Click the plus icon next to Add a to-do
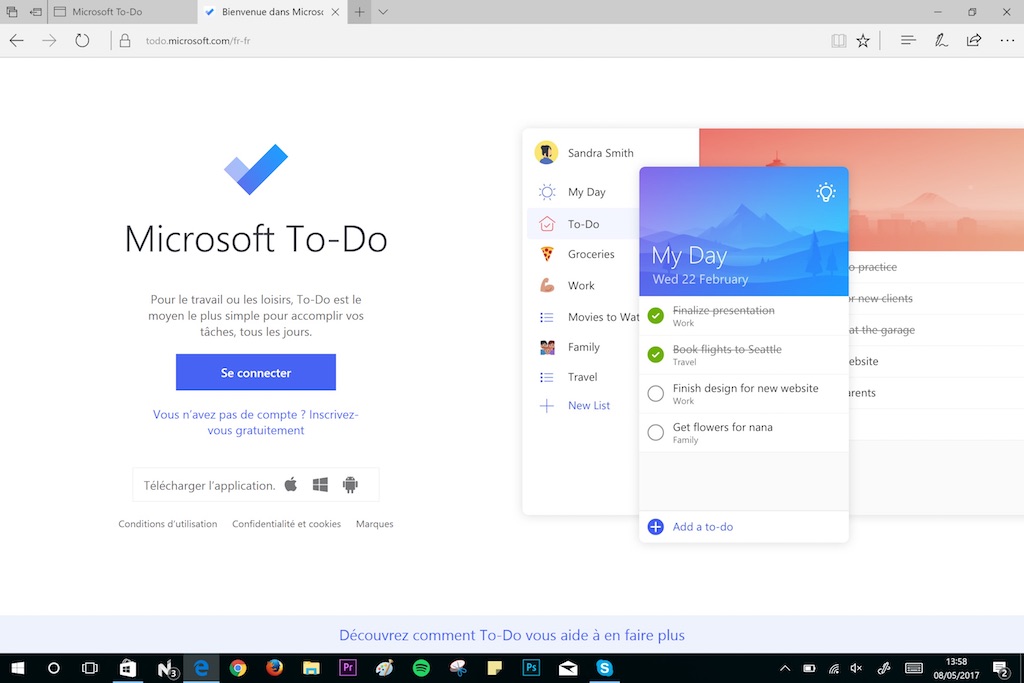The width and height of the screenshot is (1024, 683). coord(655,527)
